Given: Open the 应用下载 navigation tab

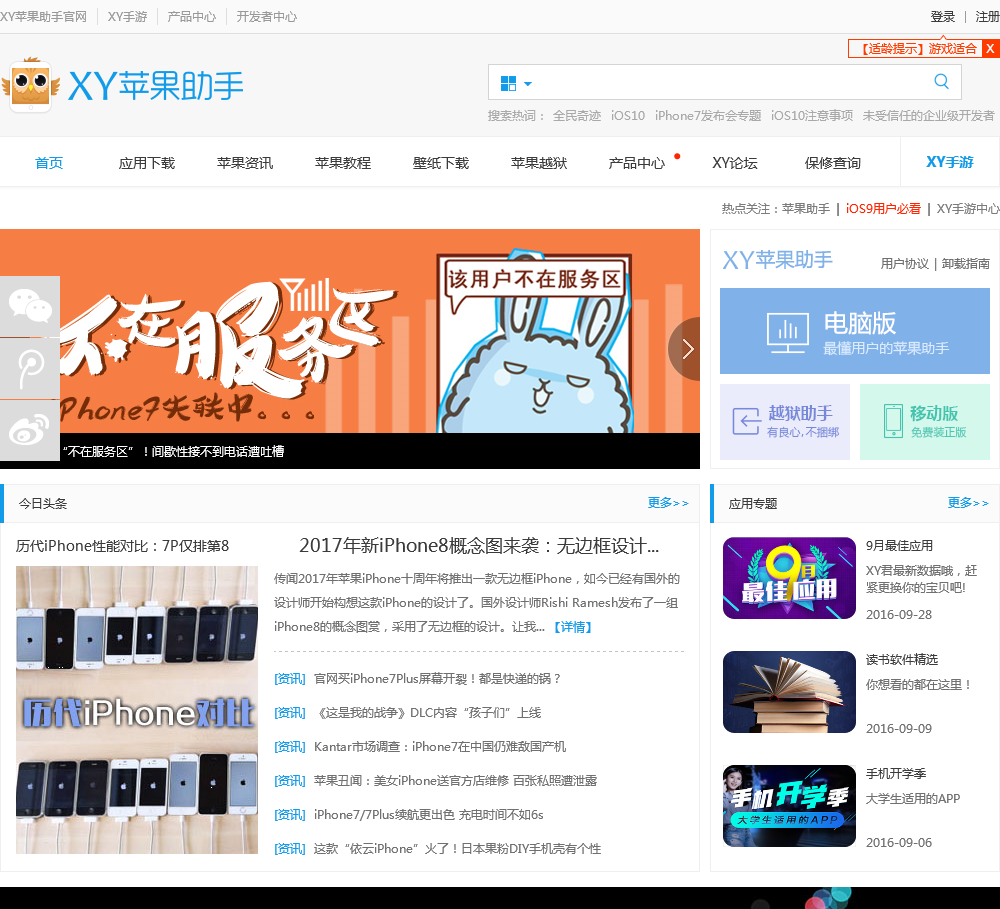Looking at the screenshot, I should pos(147,163).
